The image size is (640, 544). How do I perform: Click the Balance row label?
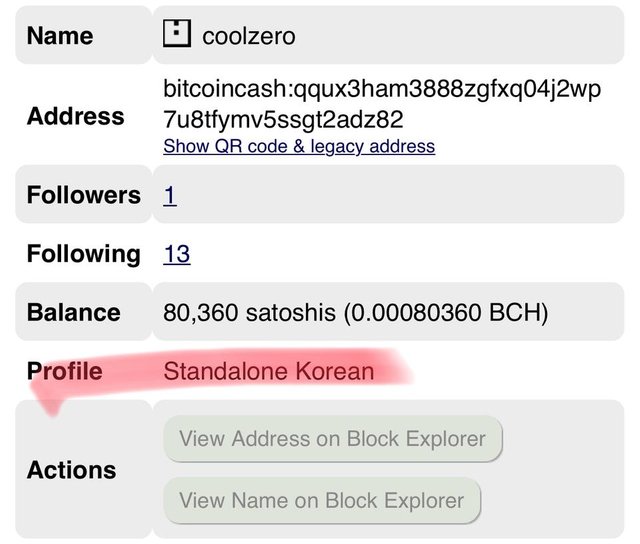pos(73,313)
